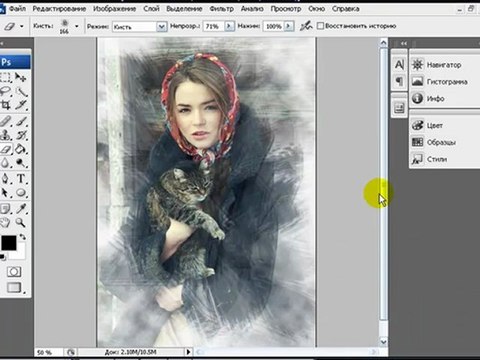The width and height of the screenshot is (480, 360).
Task: Select the Magic Wand tool
Action: [21, 92]
